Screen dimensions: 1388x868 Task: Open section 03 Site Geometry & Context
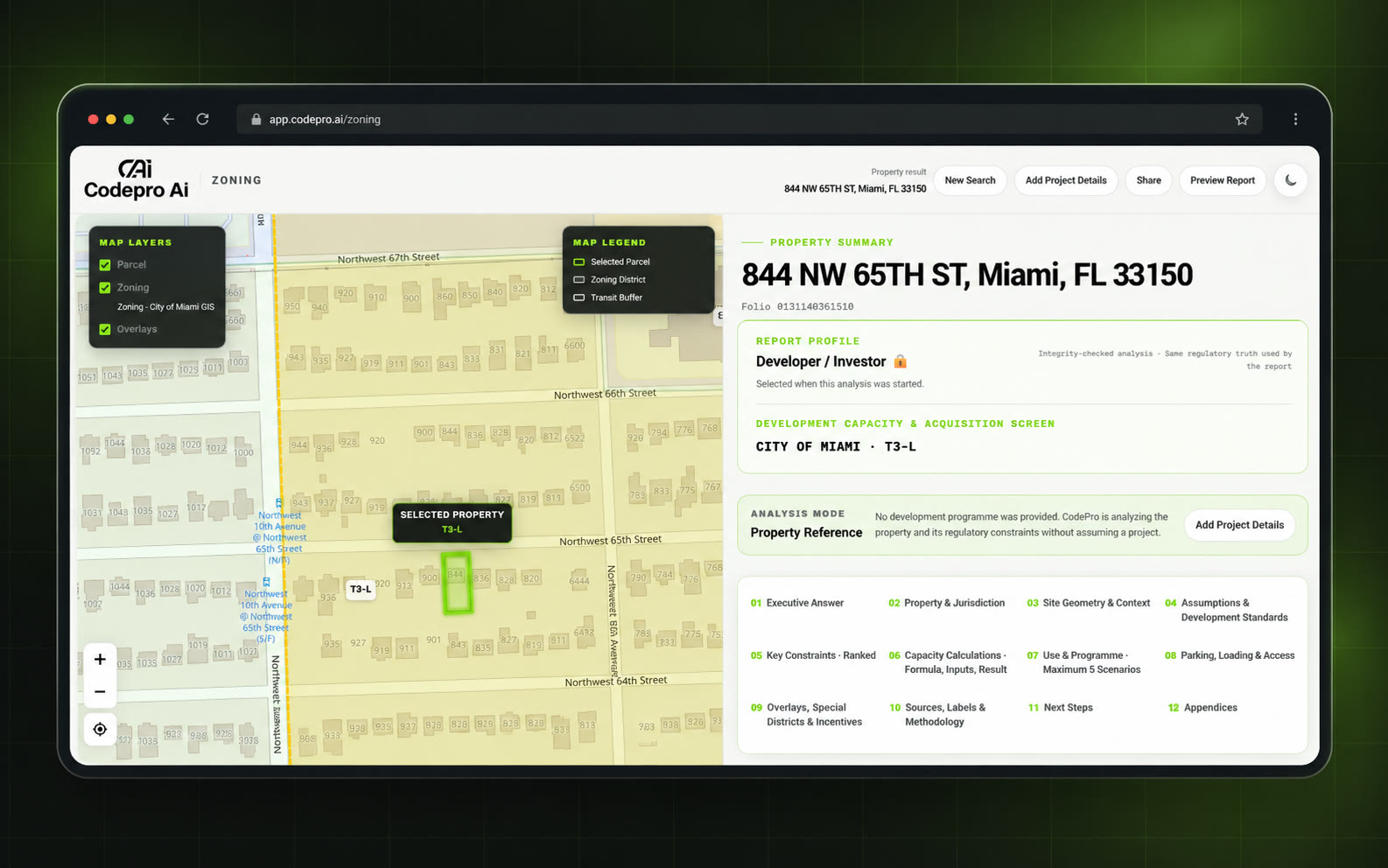coord(1089,603)
